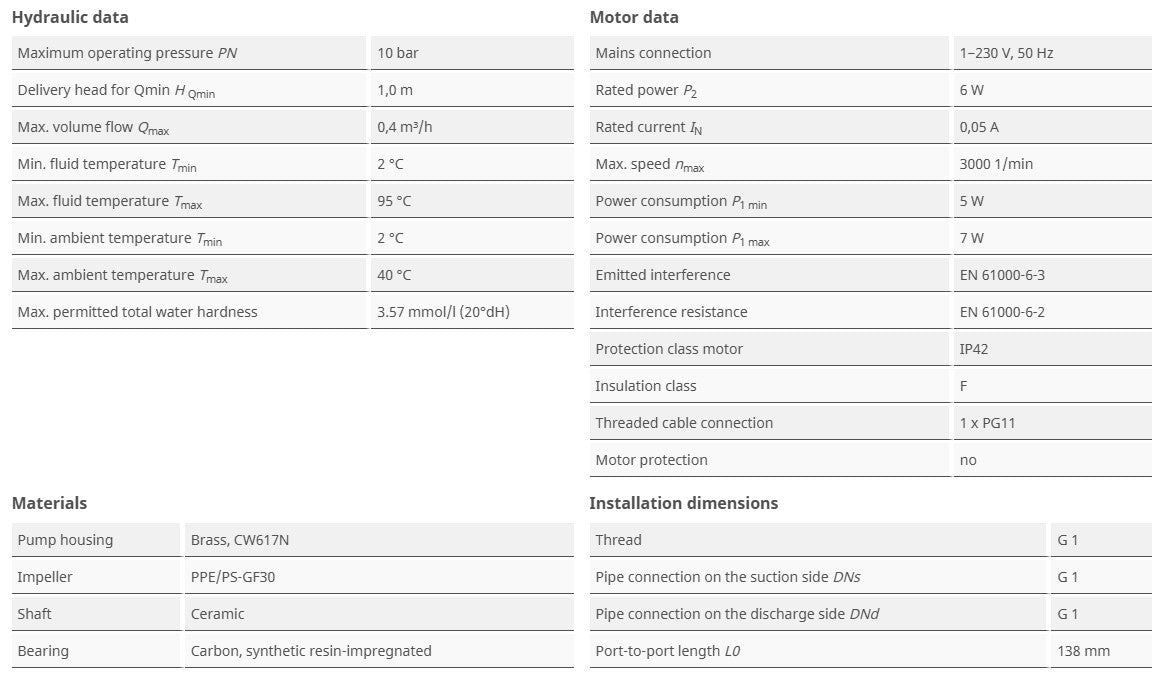1164x675 pixels.
Task: Click the Installation dimensions heading
Action: [683, 503]
